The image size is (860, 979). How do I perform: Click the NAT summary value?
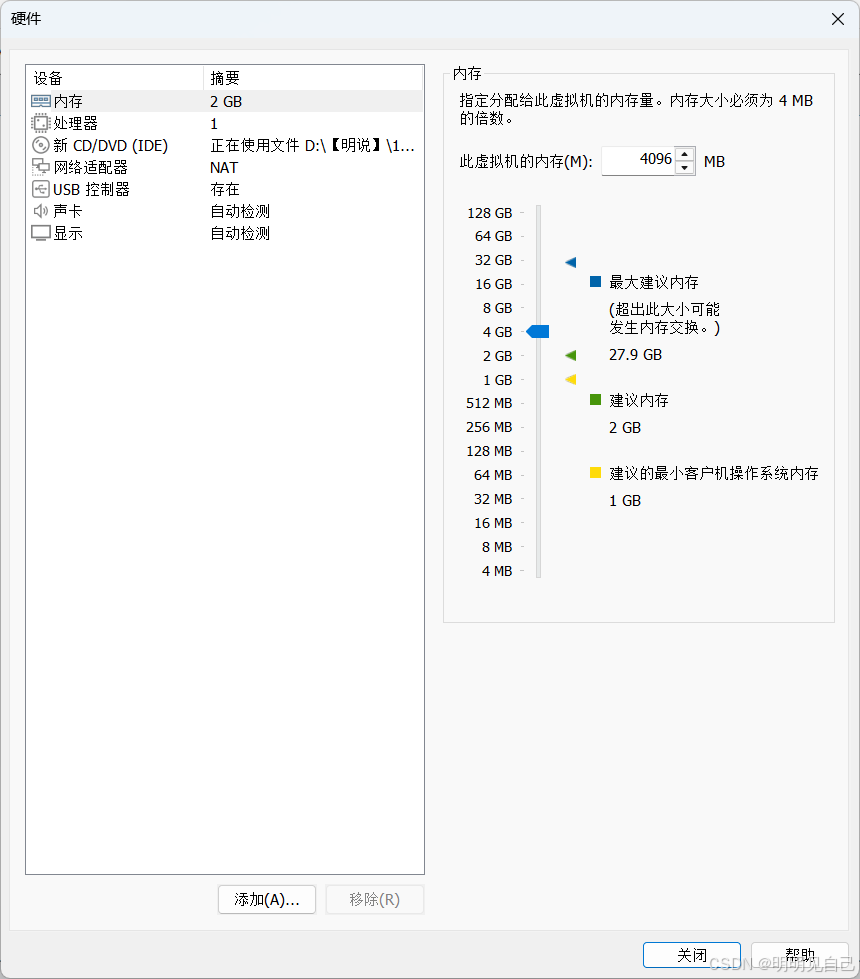click(224, 167)
